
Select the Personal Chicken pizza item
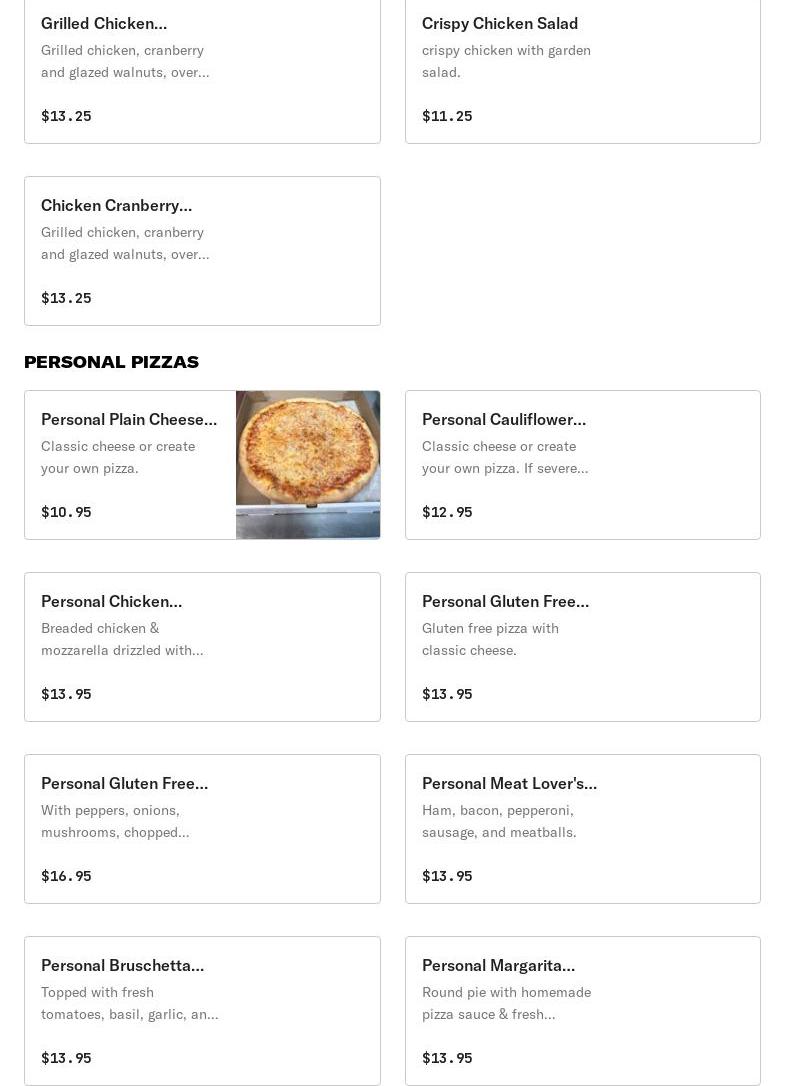click(202, 647)
